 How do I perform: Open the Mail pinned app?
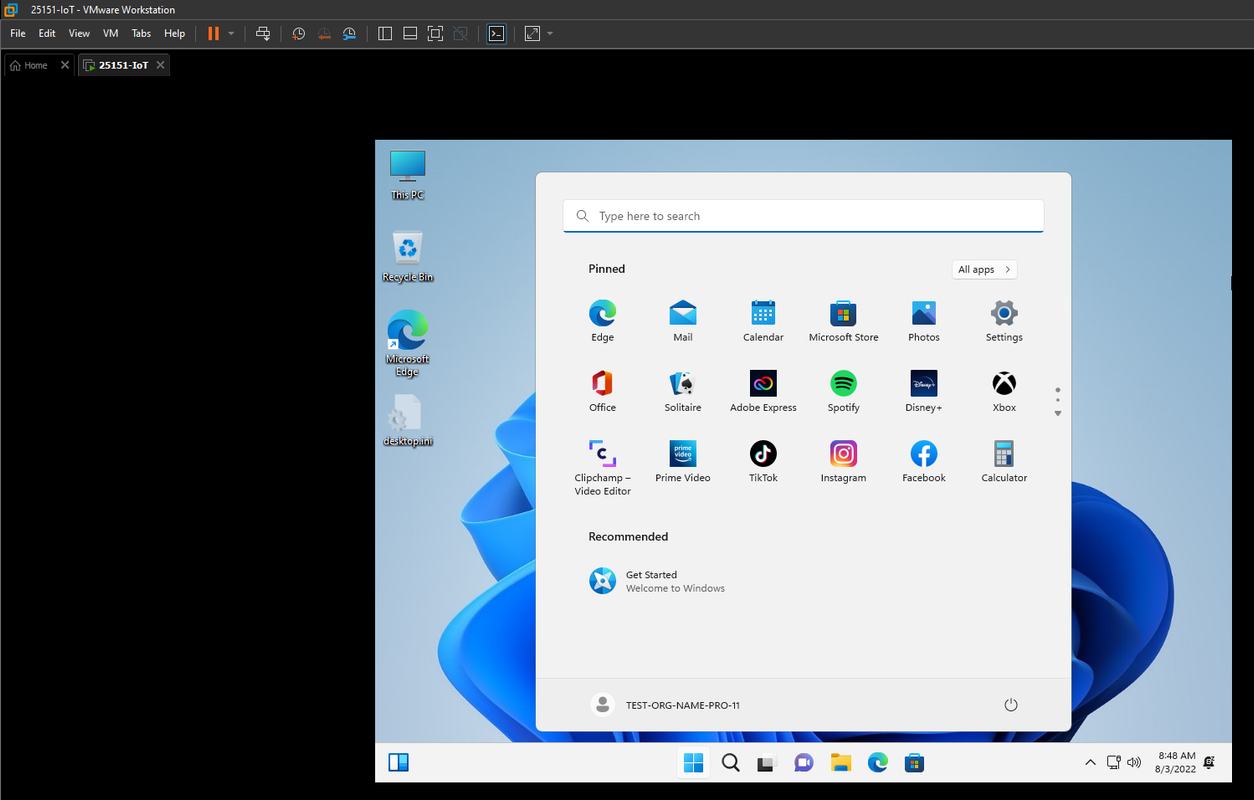(683, 321)
